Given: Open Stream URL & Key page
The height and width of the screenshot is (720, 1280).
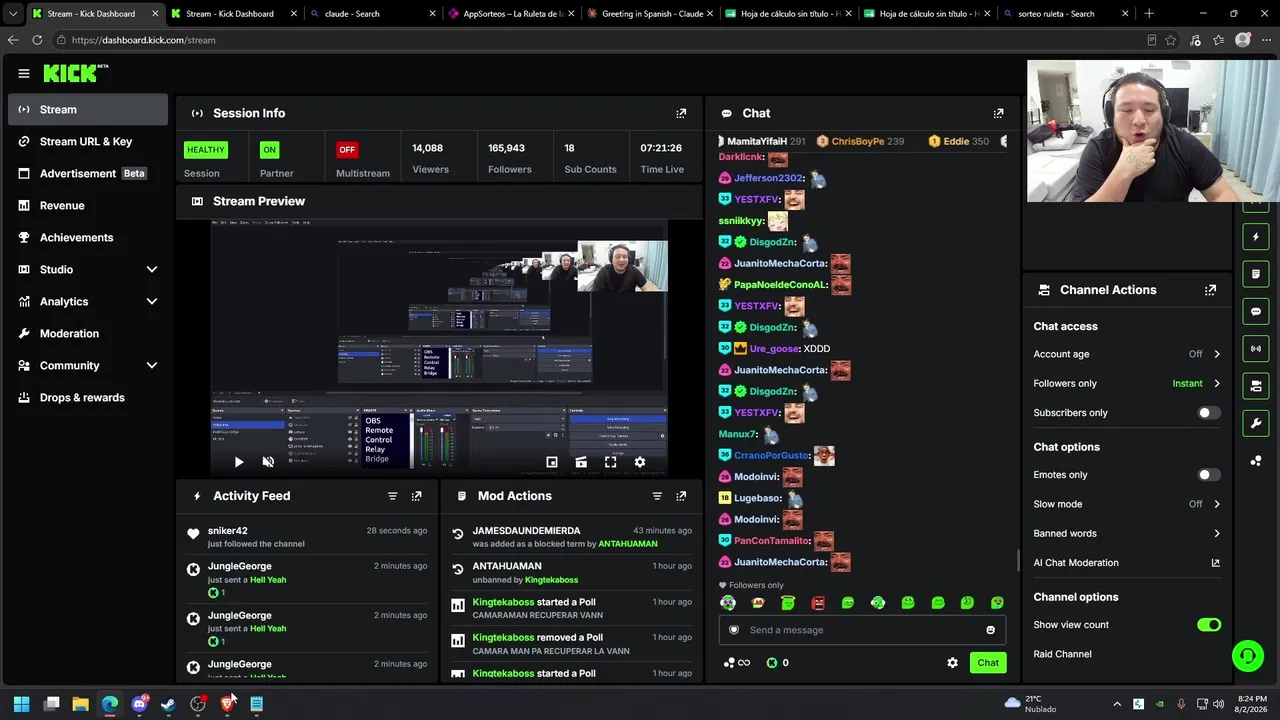Looking at the screenshot, I should [88, 142].
